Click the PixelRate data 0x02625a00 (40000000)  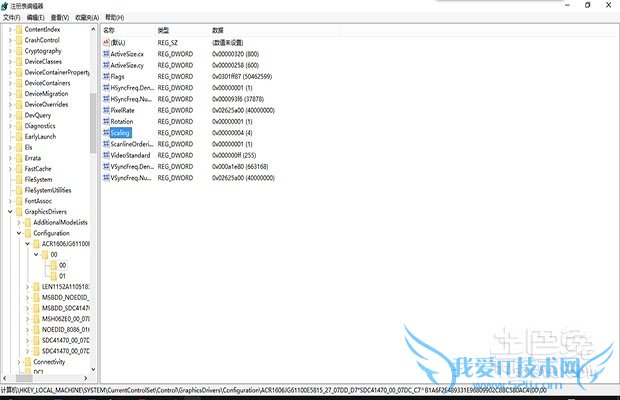pos(243,110)
